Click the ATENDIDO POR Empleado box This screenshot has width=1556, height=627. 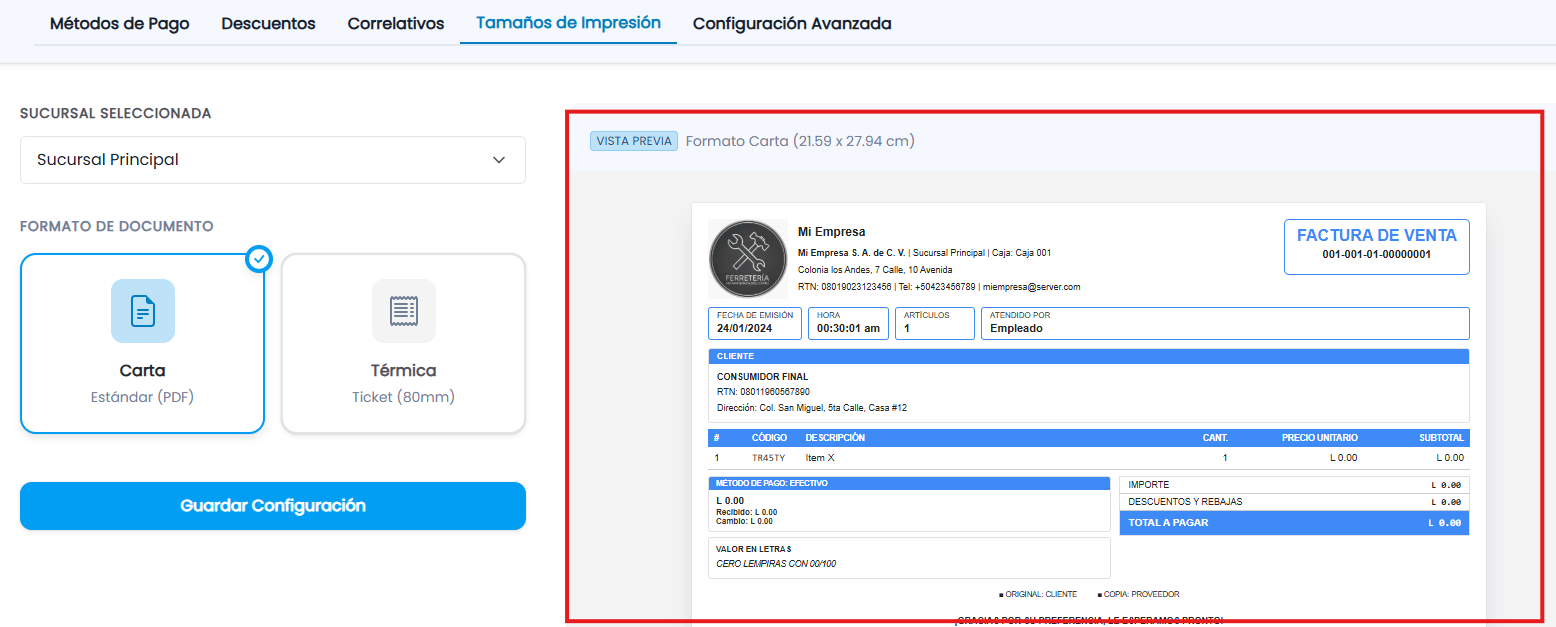[1225, 323]
